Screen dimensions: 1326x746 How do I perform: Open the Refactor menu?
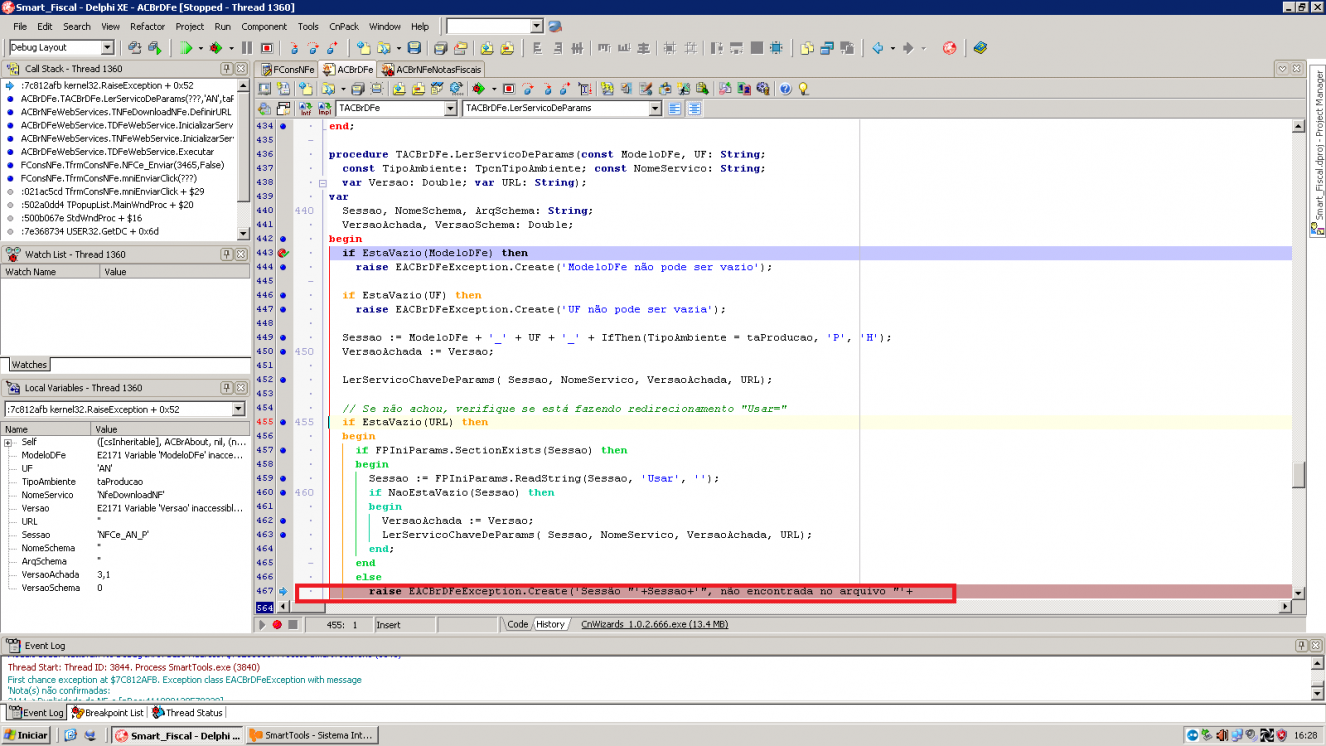point(147,26)
